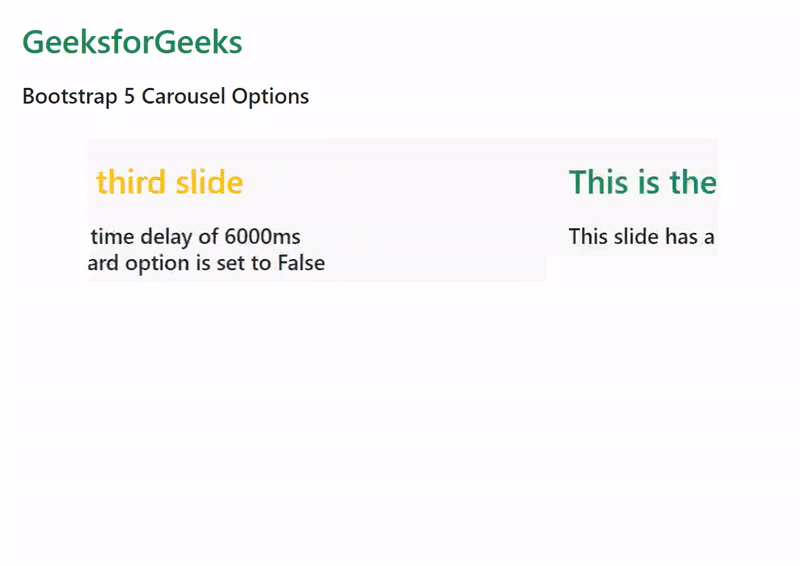Click the GeeksforGeeks green heading

[x=132, y=43]
